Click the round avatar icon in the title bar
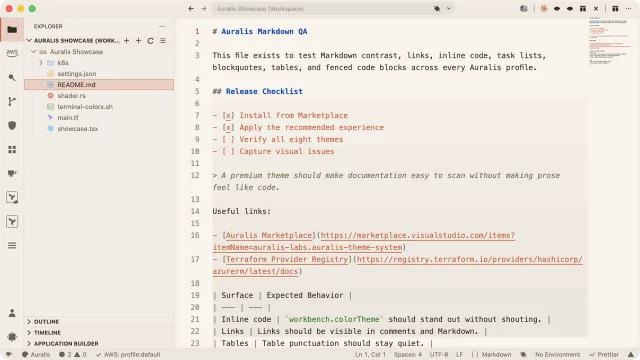The image size is (640, 360). point(524,9)
